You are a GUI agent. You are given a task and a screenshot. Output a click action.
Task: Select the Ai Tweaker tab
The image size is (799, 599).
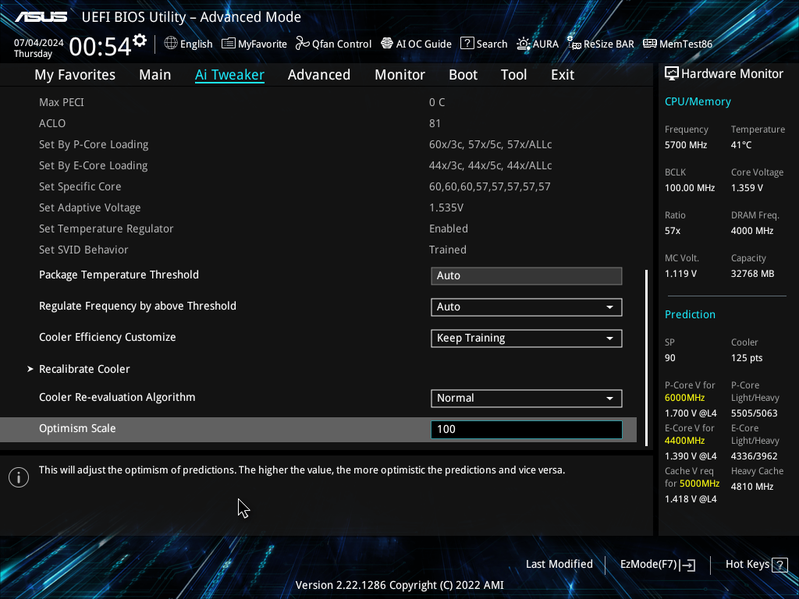229,75
